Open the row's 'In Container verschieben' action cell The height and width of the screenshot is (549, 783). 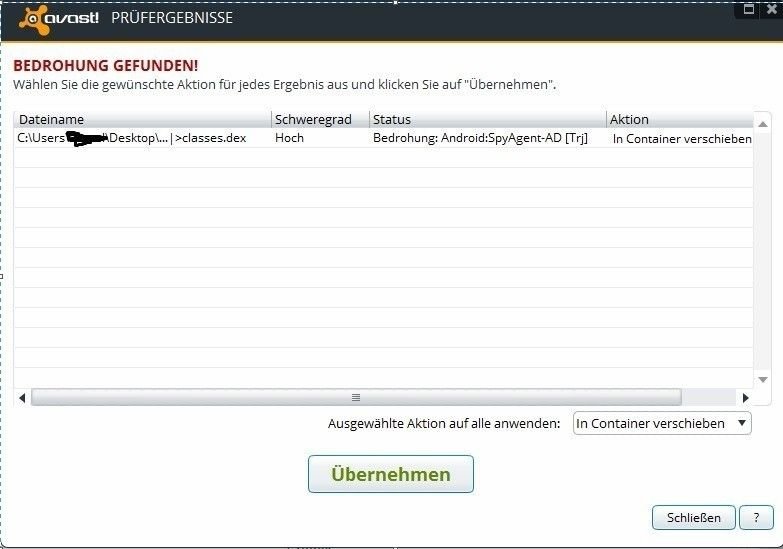681,138
